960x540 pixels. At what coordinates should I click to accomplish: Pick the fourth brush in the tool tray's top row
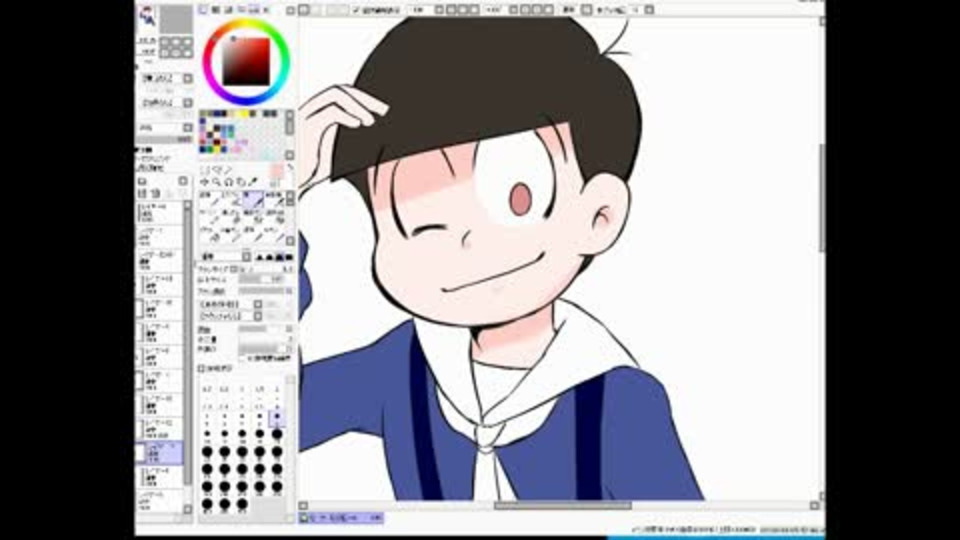click(x=275, y=200)
